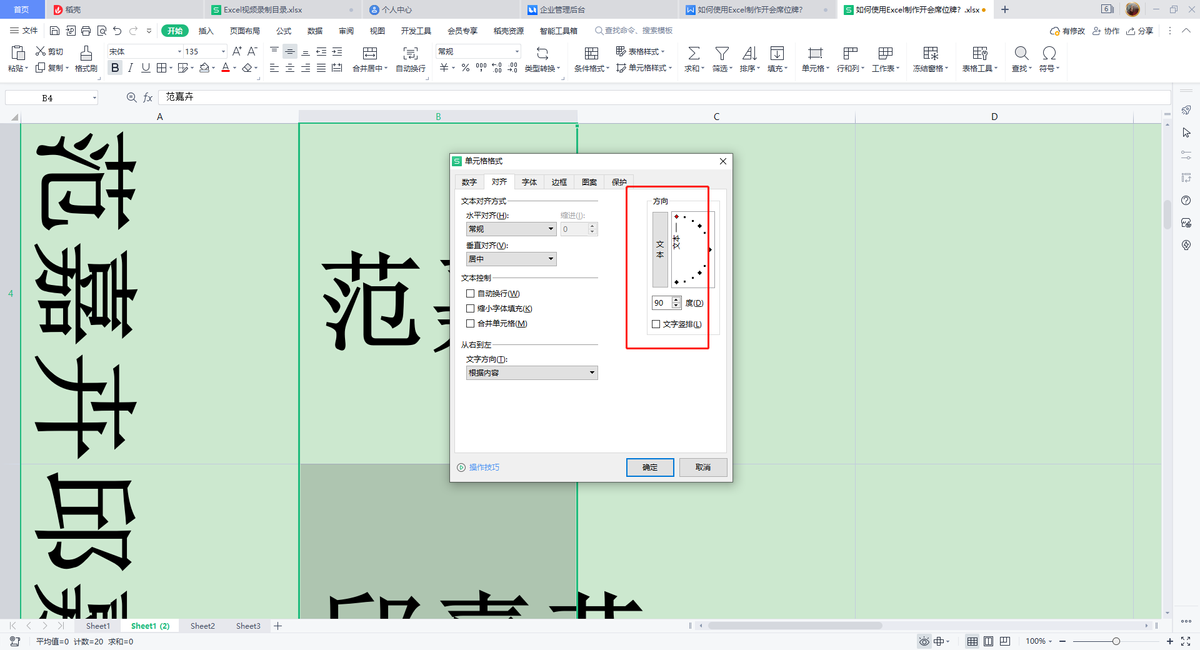
Task: Switch to the 数字 tab in dialog
Action: (469, 182)
